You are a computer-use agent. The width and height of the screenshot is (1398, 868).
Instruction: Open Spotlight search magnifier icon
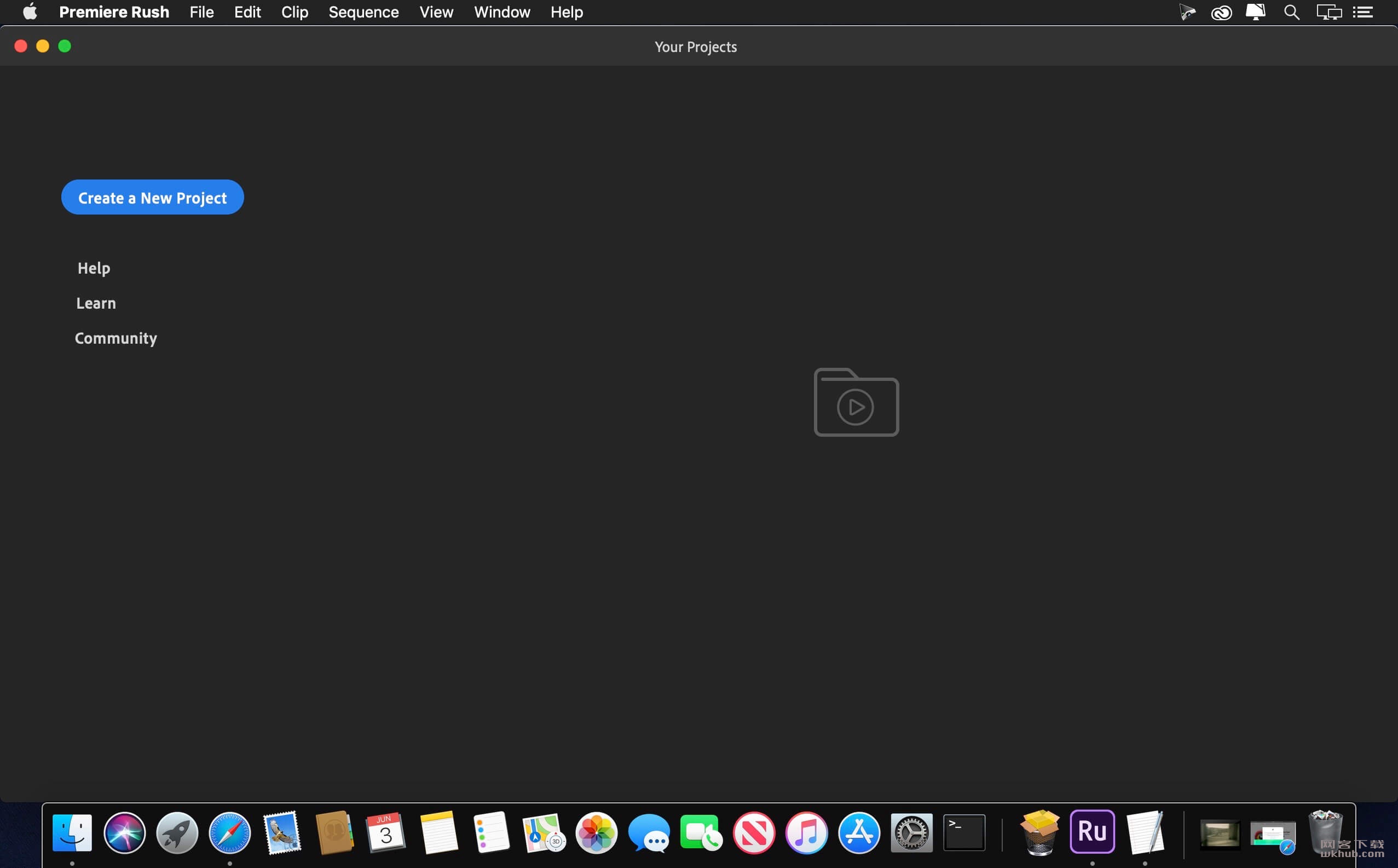1292,12
